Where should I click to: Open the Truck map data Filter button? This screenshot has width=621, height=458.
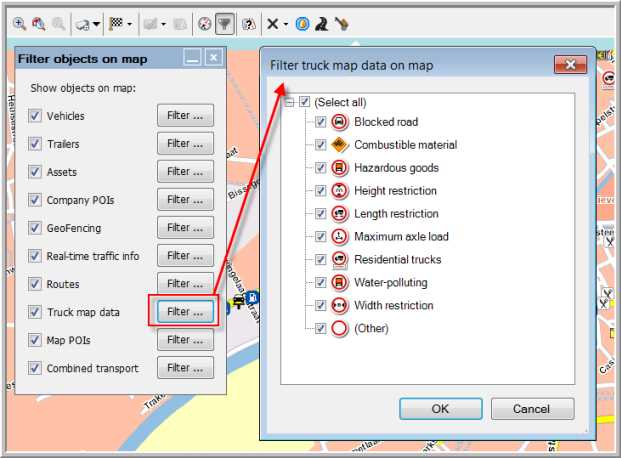tap(185, 311)
